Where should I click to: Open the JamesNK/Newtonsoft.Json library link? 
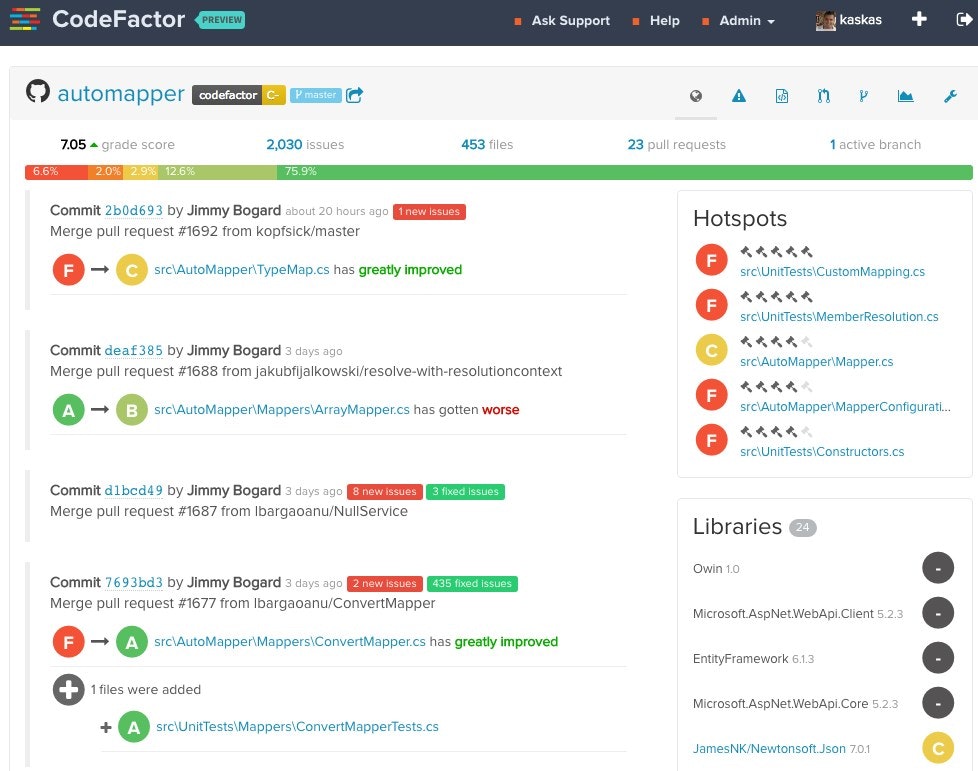pyautogui.click(x=769, y=747)
